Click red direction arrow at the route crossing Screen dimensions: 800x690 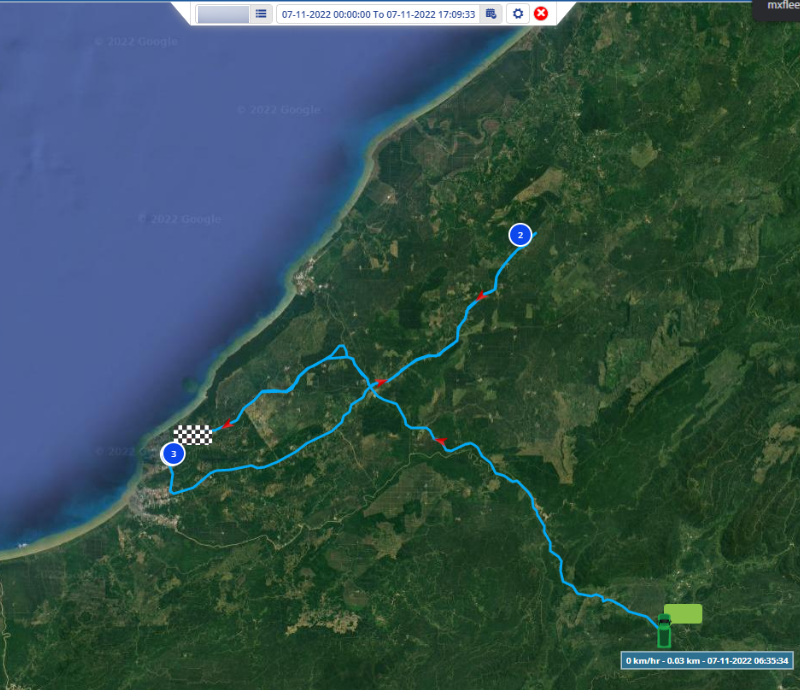pyautogui.click(x=380, y=382)
